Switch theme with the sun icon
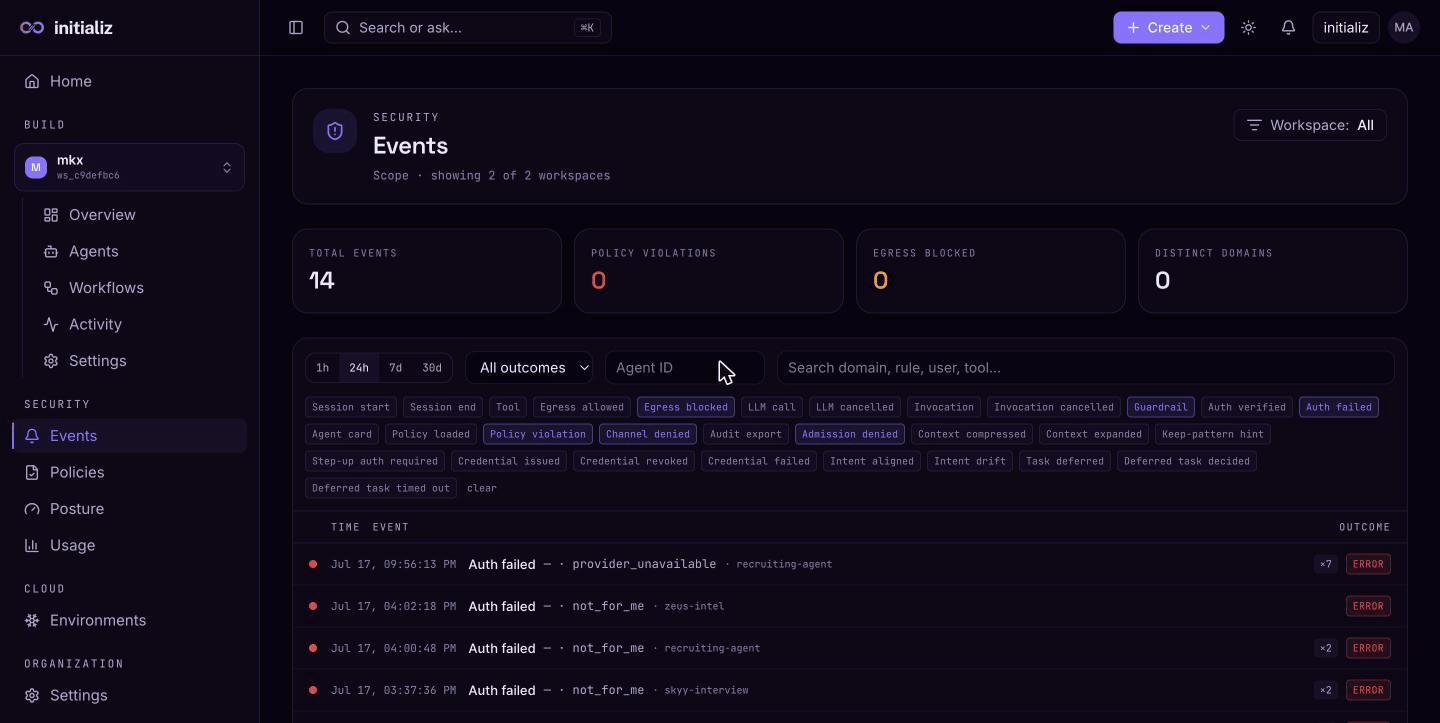This screenshot has height=723, width=1440. coord(1248,28)
